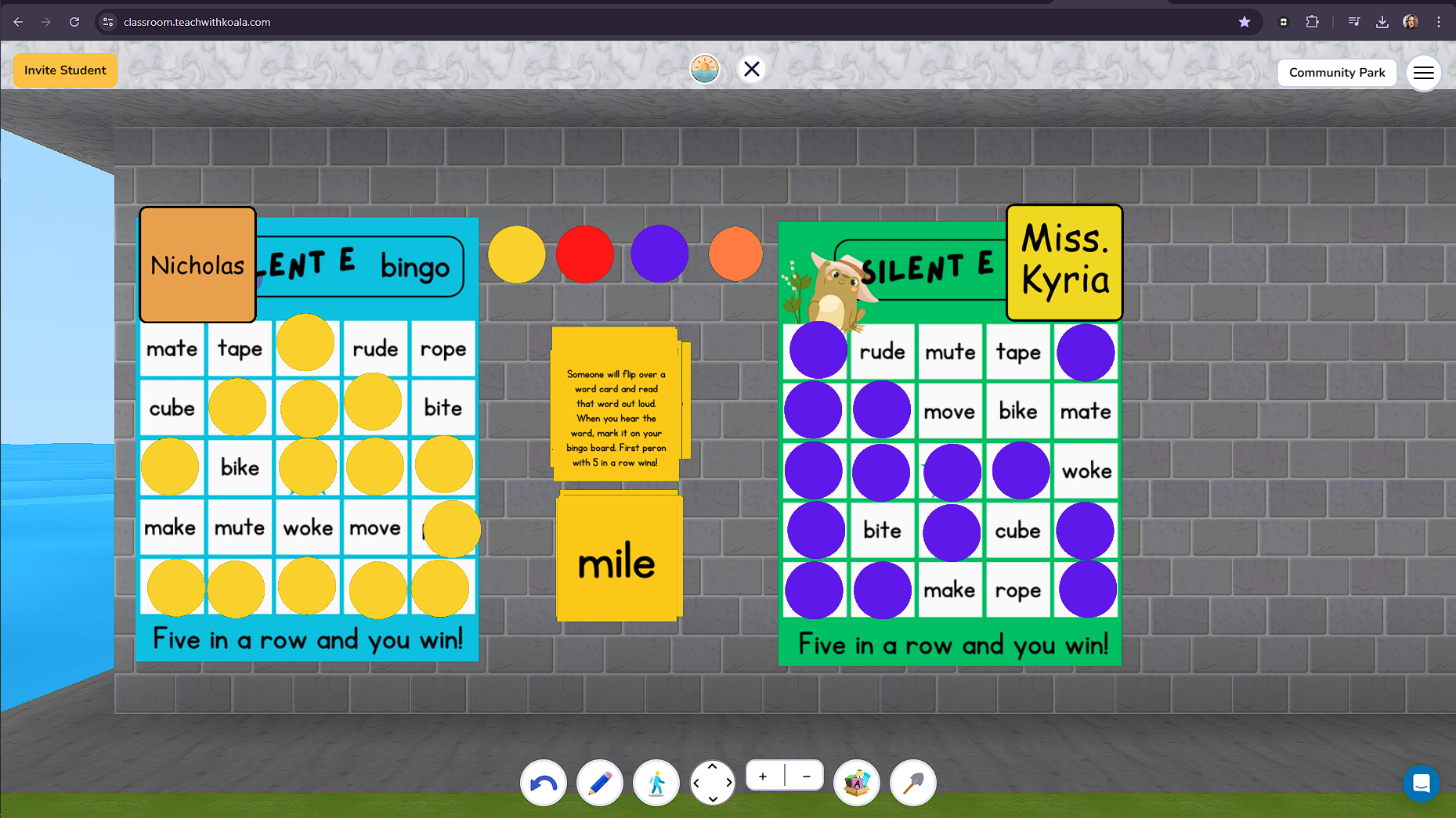
Task: Open the Downloads icon in the browser toolbar
Action: pos(1382,22)
